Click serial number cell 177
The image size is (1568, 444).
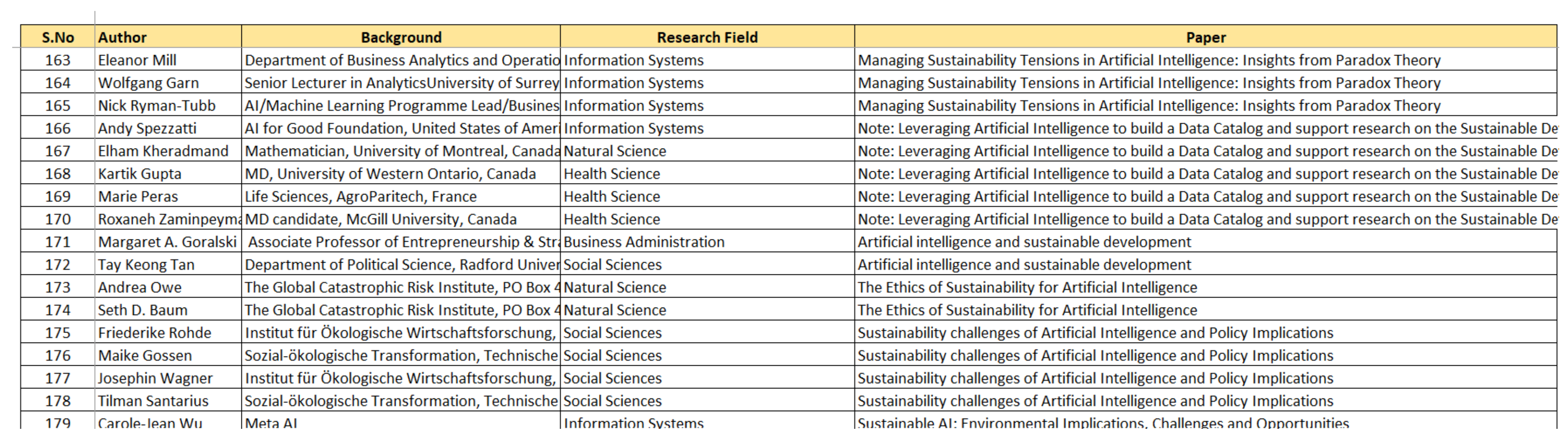click(x=58, y=378)
